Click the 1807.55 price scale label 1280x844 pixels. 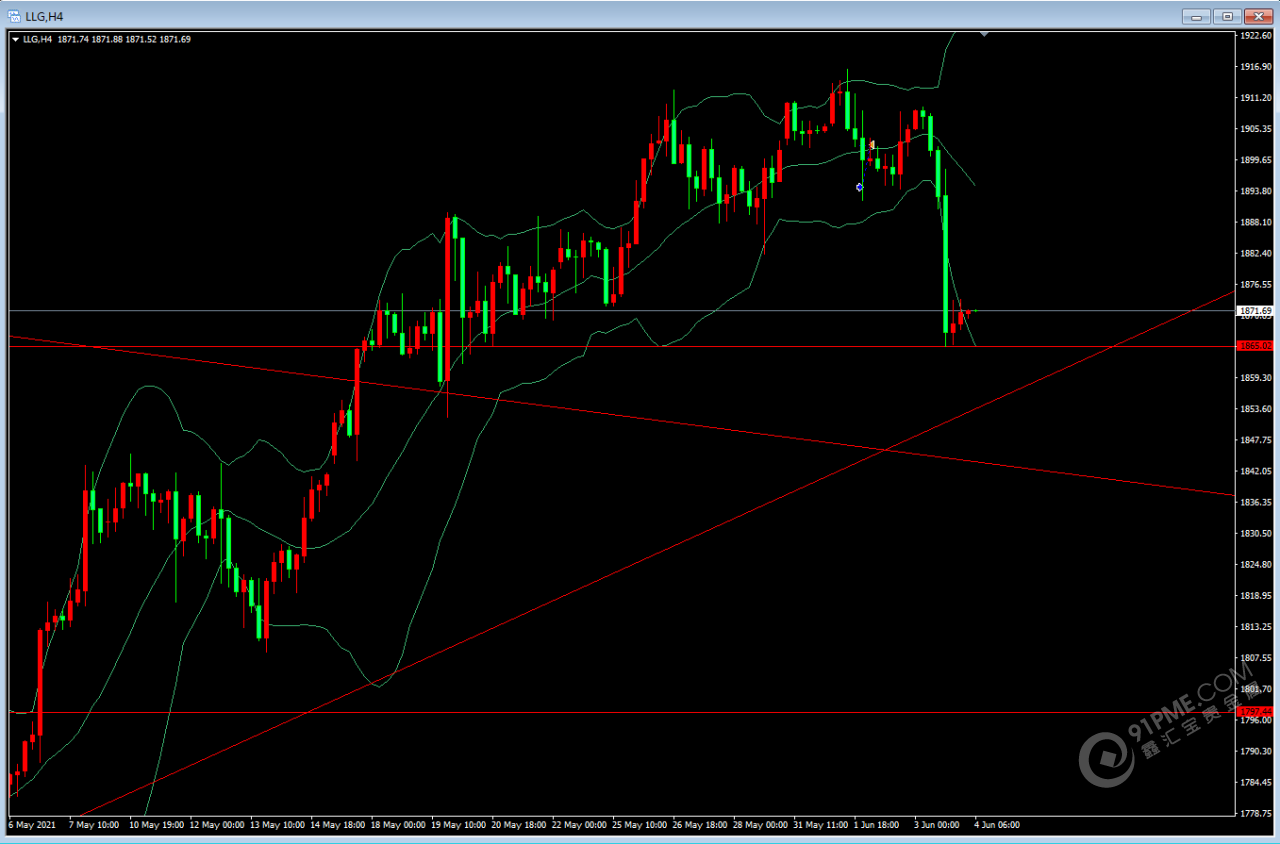point(1255,658)
